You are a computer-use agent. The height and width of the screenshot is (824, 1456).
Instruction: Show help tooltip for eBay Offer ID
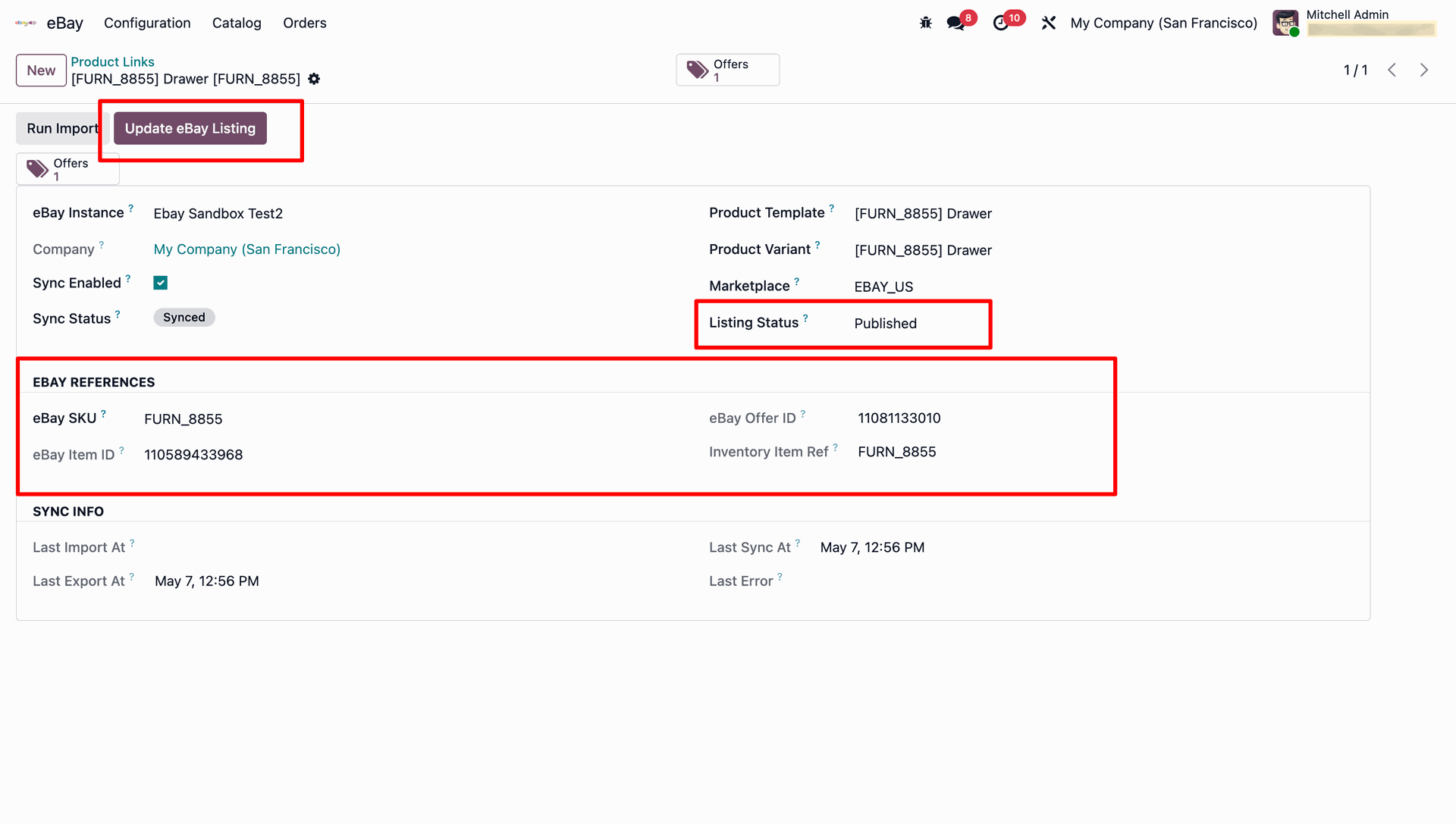point(803,413)
